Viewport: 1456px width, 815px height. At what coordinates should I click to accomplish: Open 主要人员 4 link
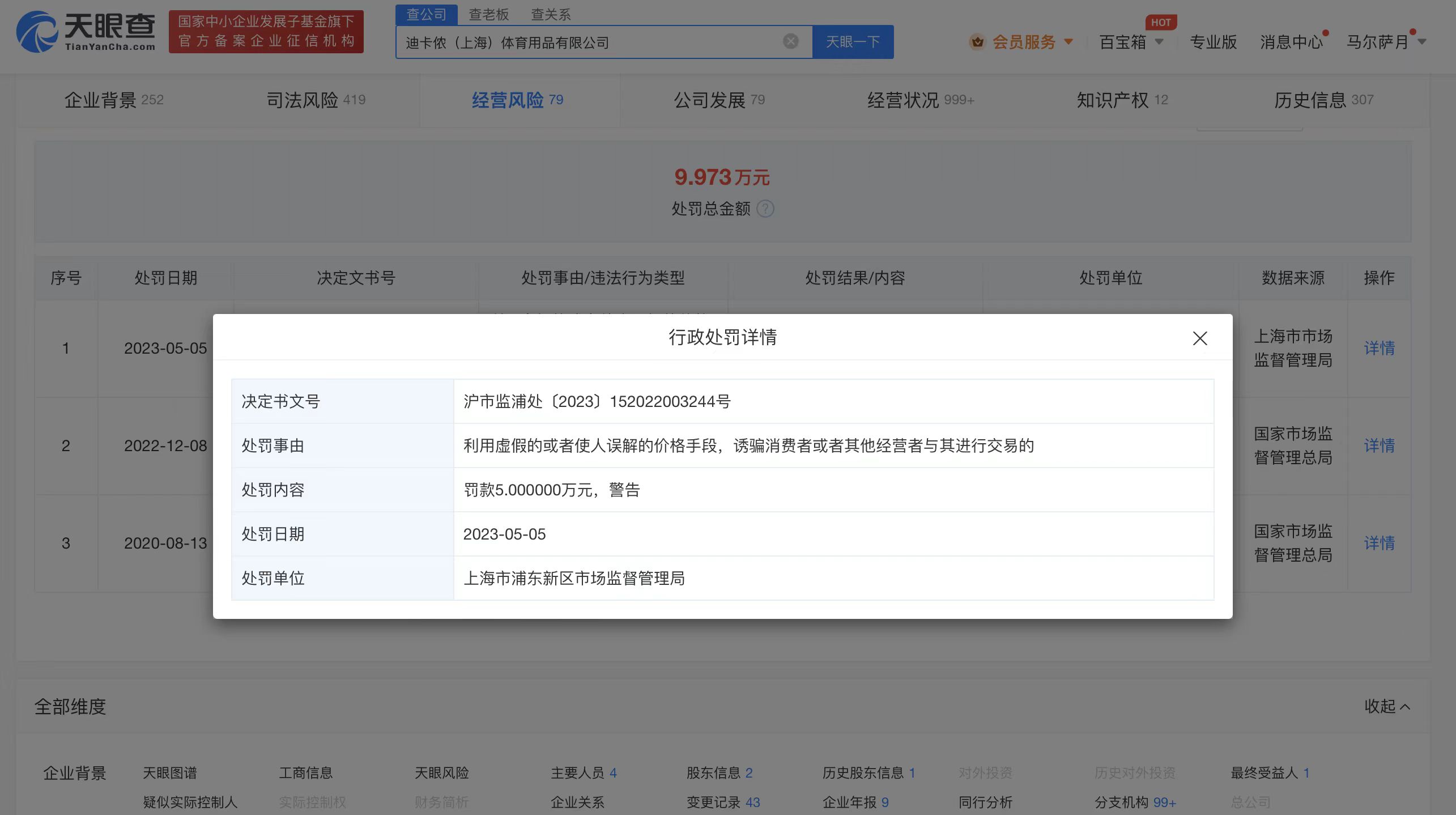pyautogui.click(x=584, y=772)
